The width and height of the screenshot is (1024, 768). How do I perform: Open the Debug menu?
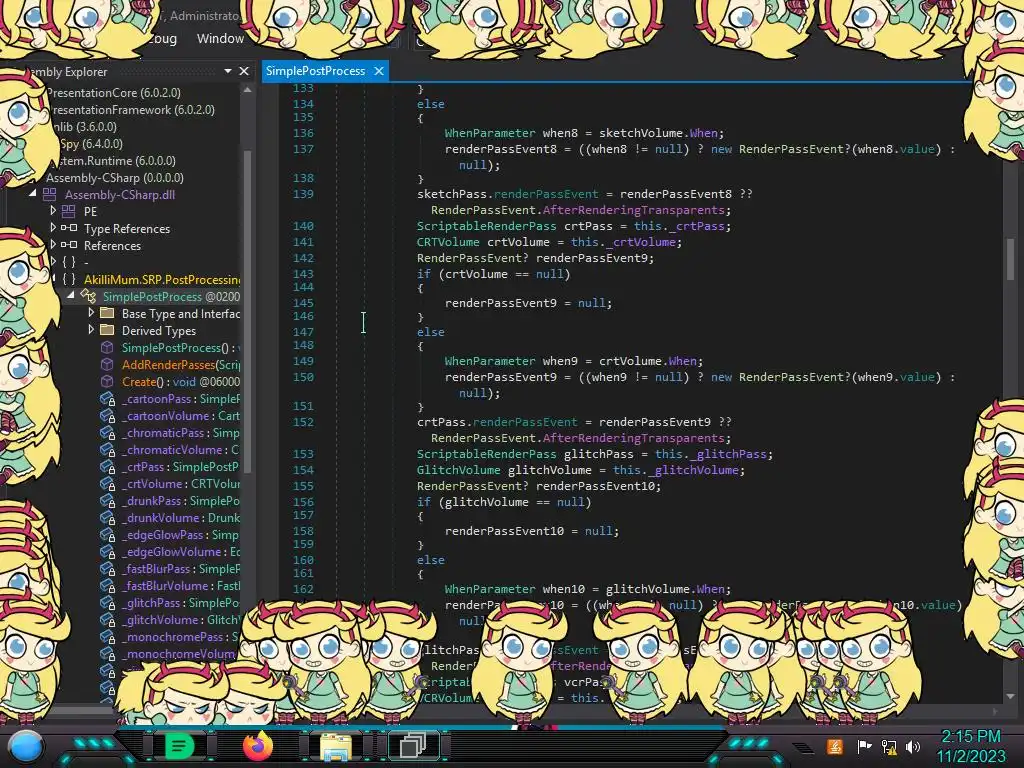tap(162, 39)
